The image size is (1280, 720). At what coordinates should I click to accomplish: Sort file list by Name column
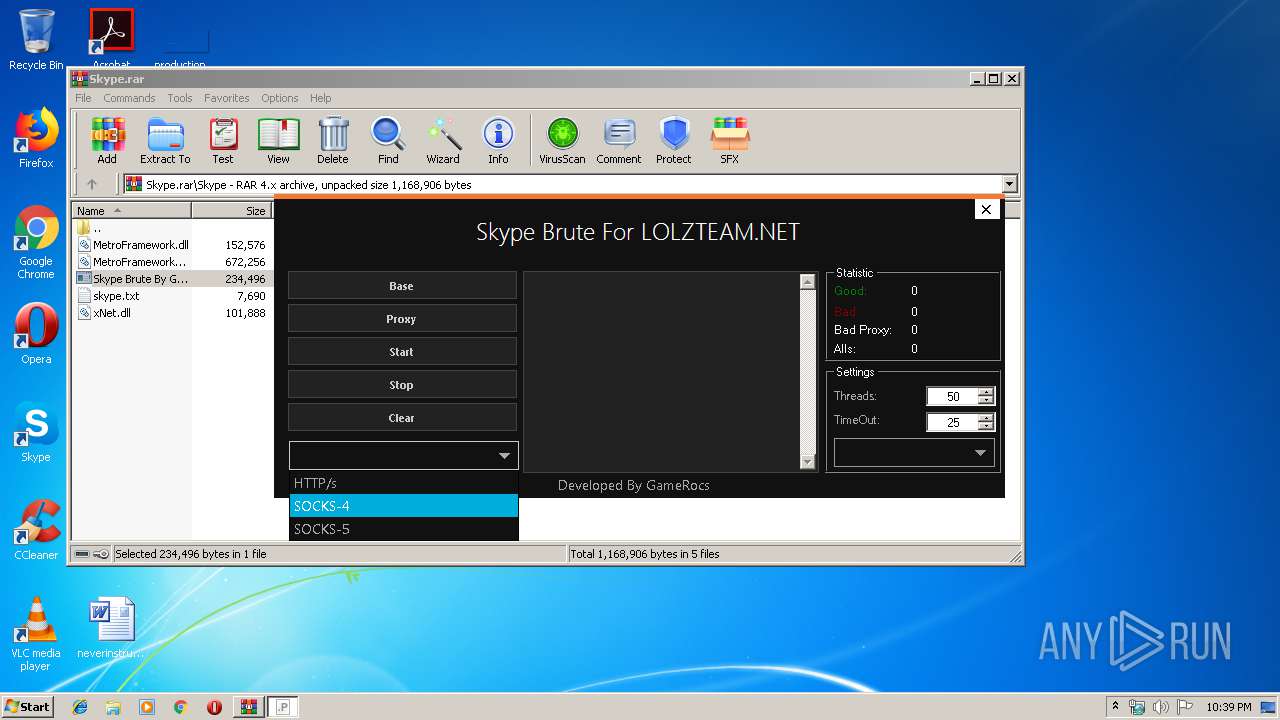coord(132,210)
